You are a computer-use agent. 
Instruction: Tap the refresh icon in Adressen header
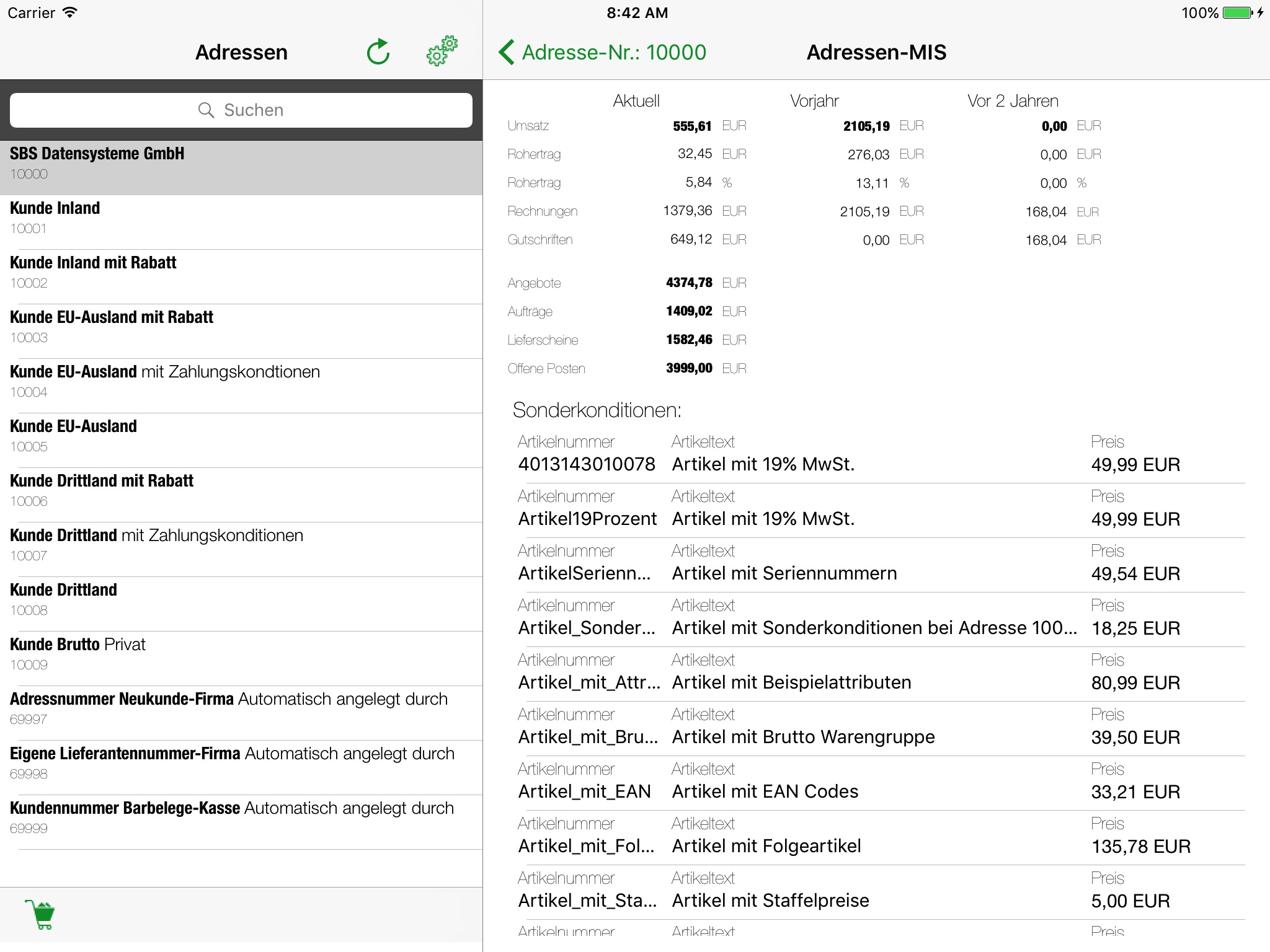(378, 52)
